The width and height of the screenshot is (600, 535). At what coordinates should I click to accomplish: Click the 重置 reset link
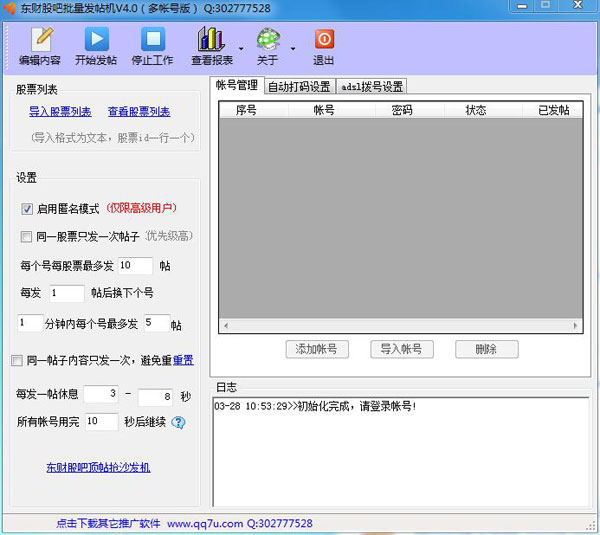183,360
